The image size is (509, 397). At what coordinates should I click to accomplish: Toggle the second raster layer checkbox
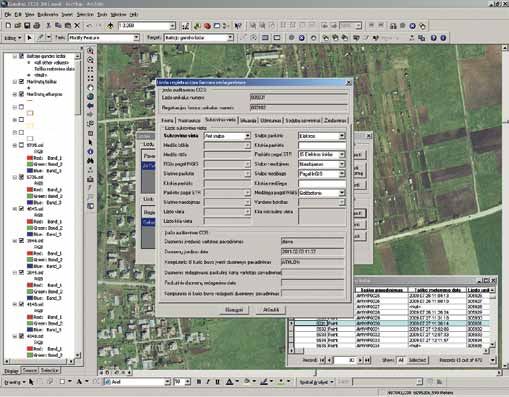click(x=22, y=177)
